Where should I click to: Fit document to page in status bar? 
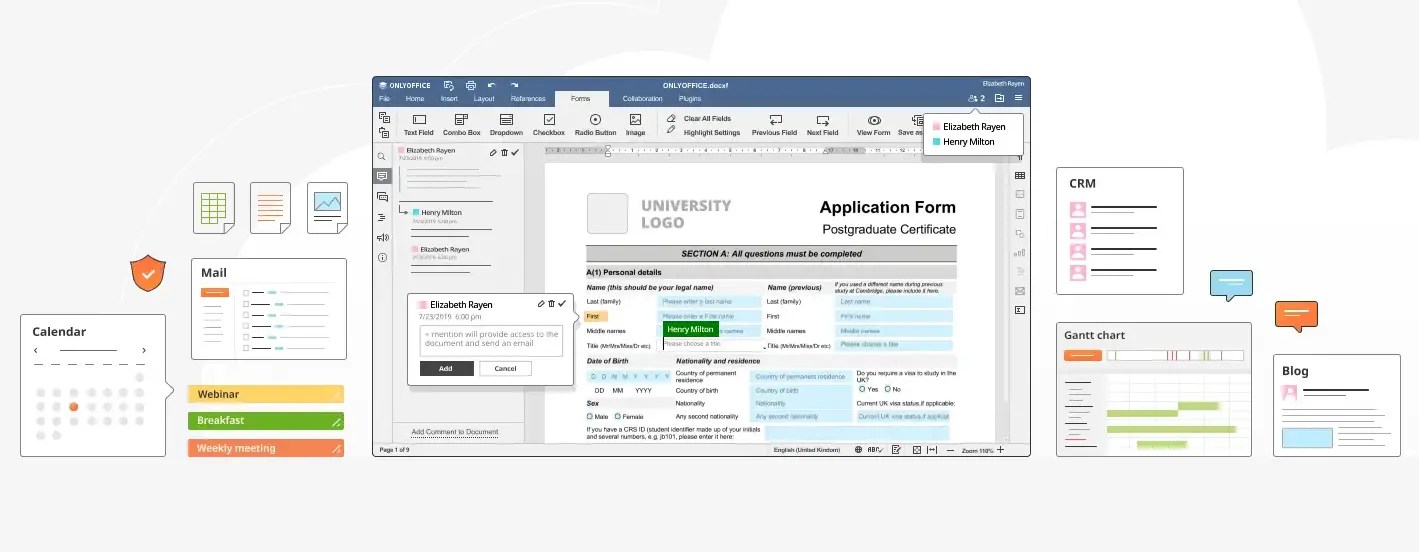tap(916, 450)
